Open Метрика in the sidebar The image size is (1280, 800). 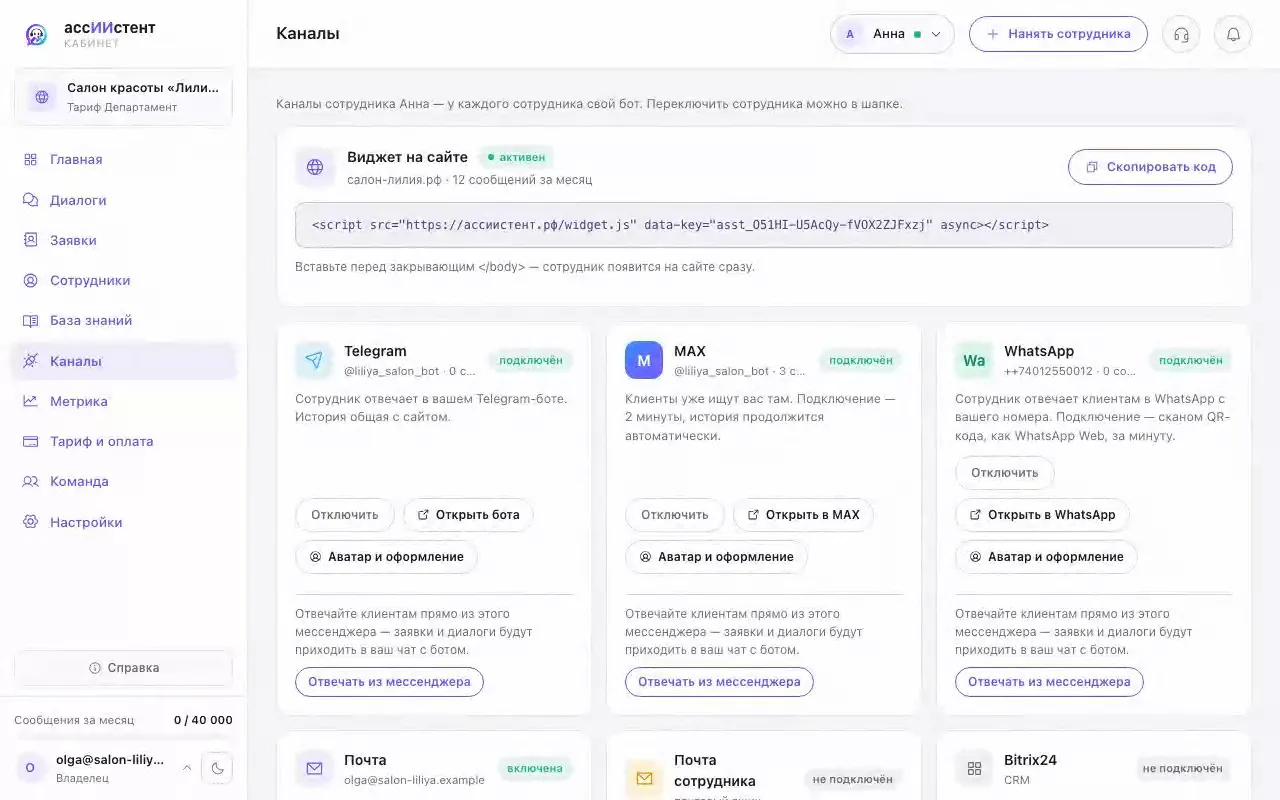click(x=124, y=401)
